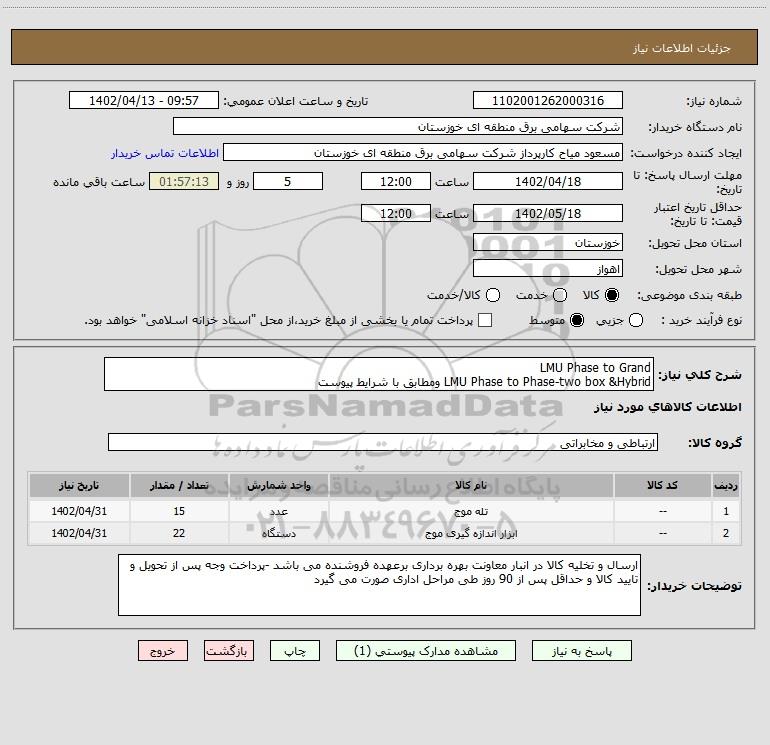The image size is (770, 745).
Task: Click the تعداد / مقدار column header
Action: 179,486
